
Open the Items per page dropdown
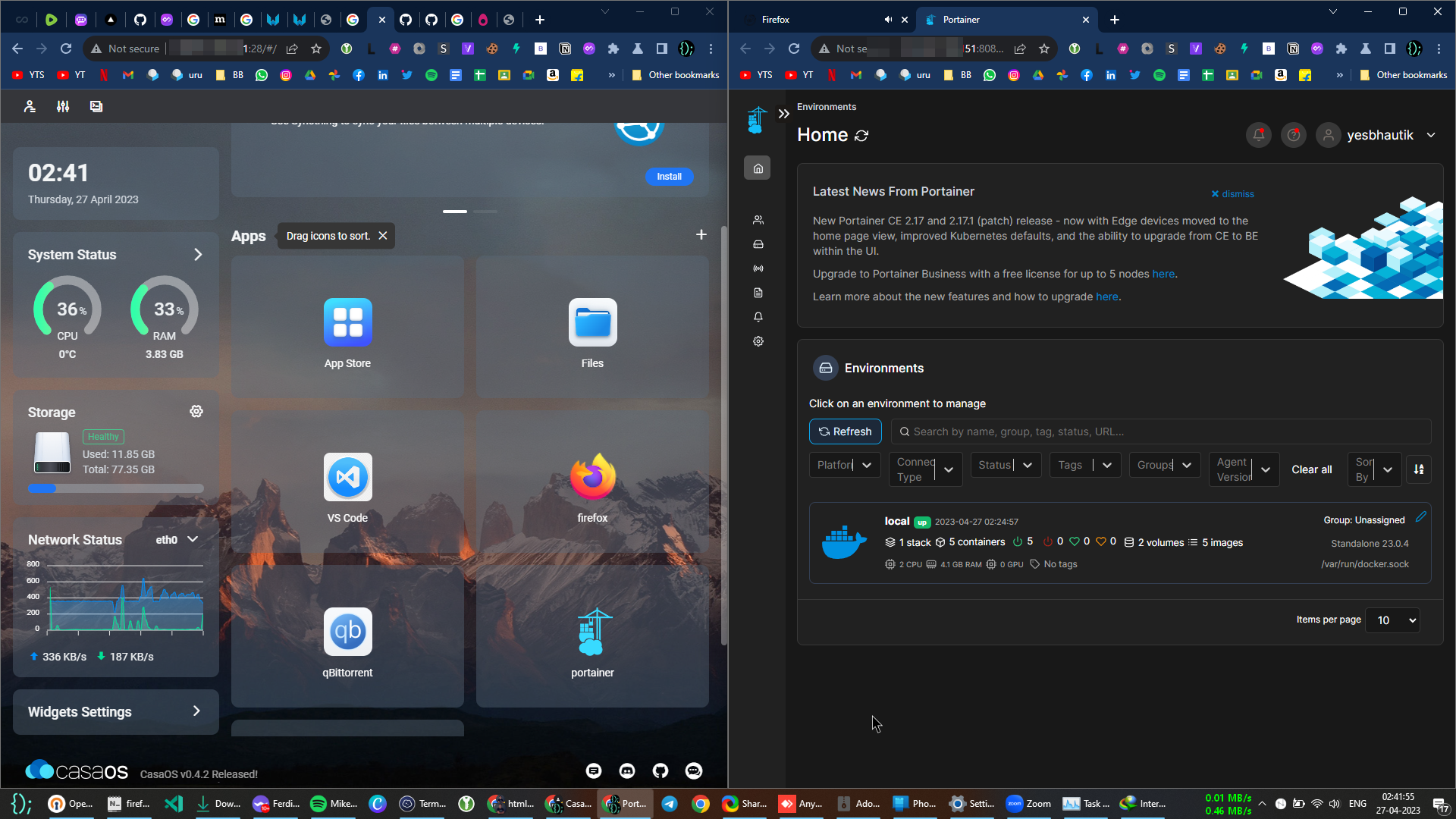(1392, 620)
